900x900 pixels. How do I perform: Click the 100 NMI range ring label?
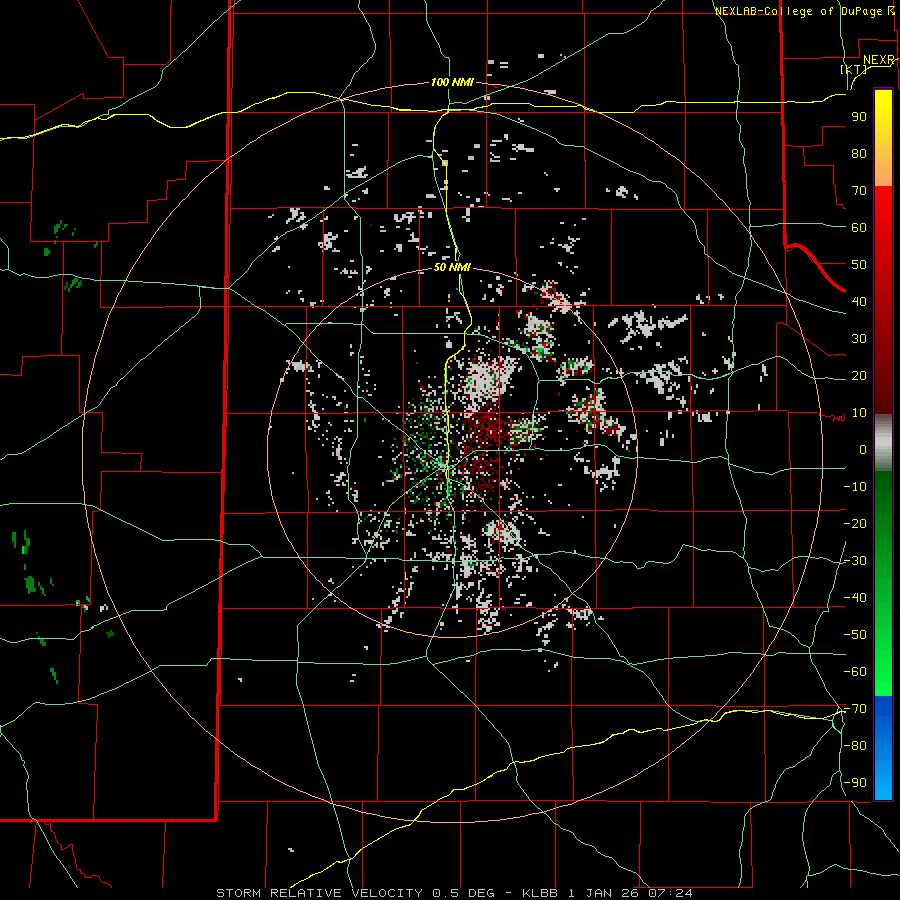coord(452,83)
